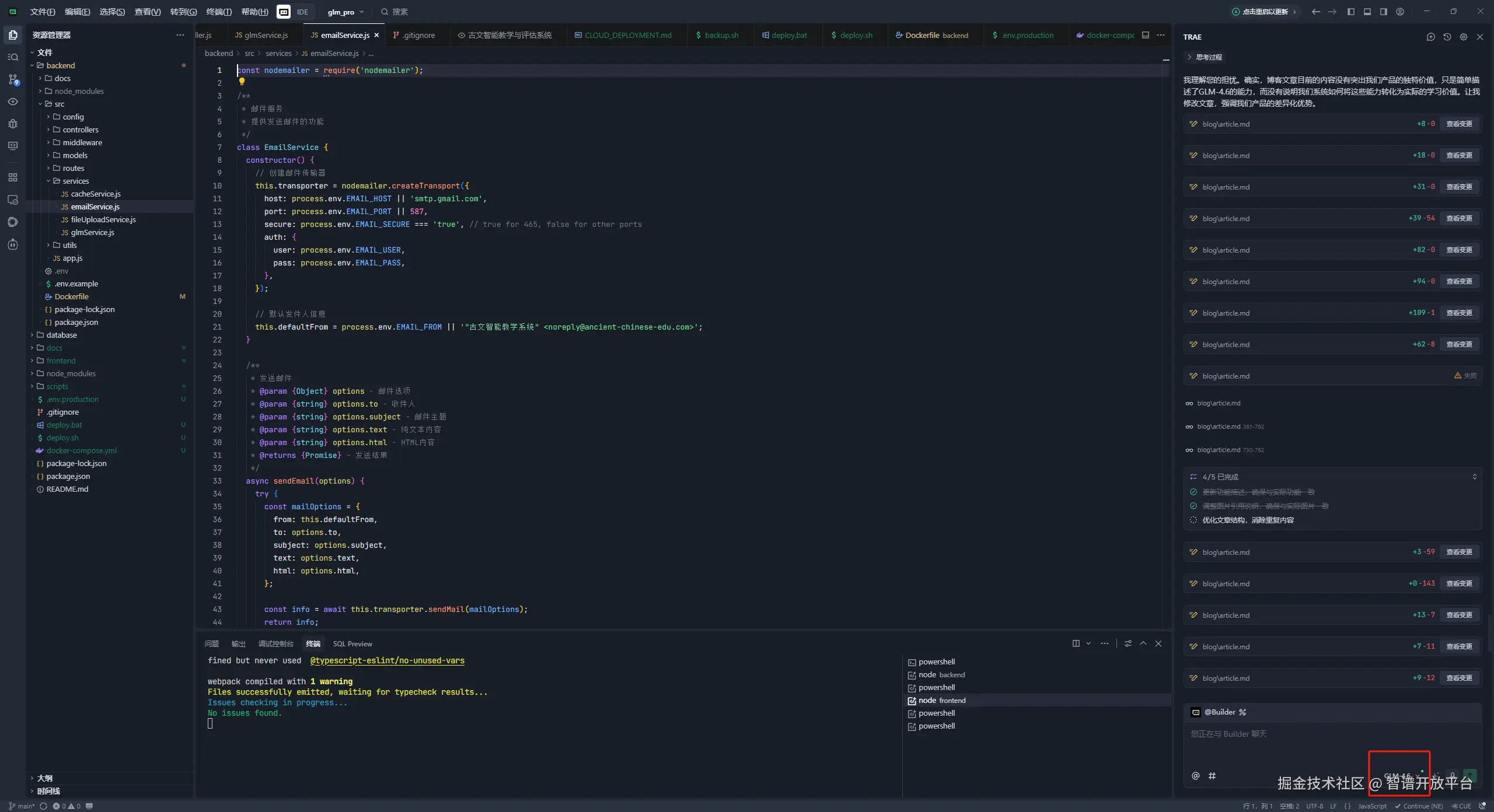Open the 终端(T) menu
Viewport: 1494px width, 812px height.
pyautogui.click(x=218, y=12)
